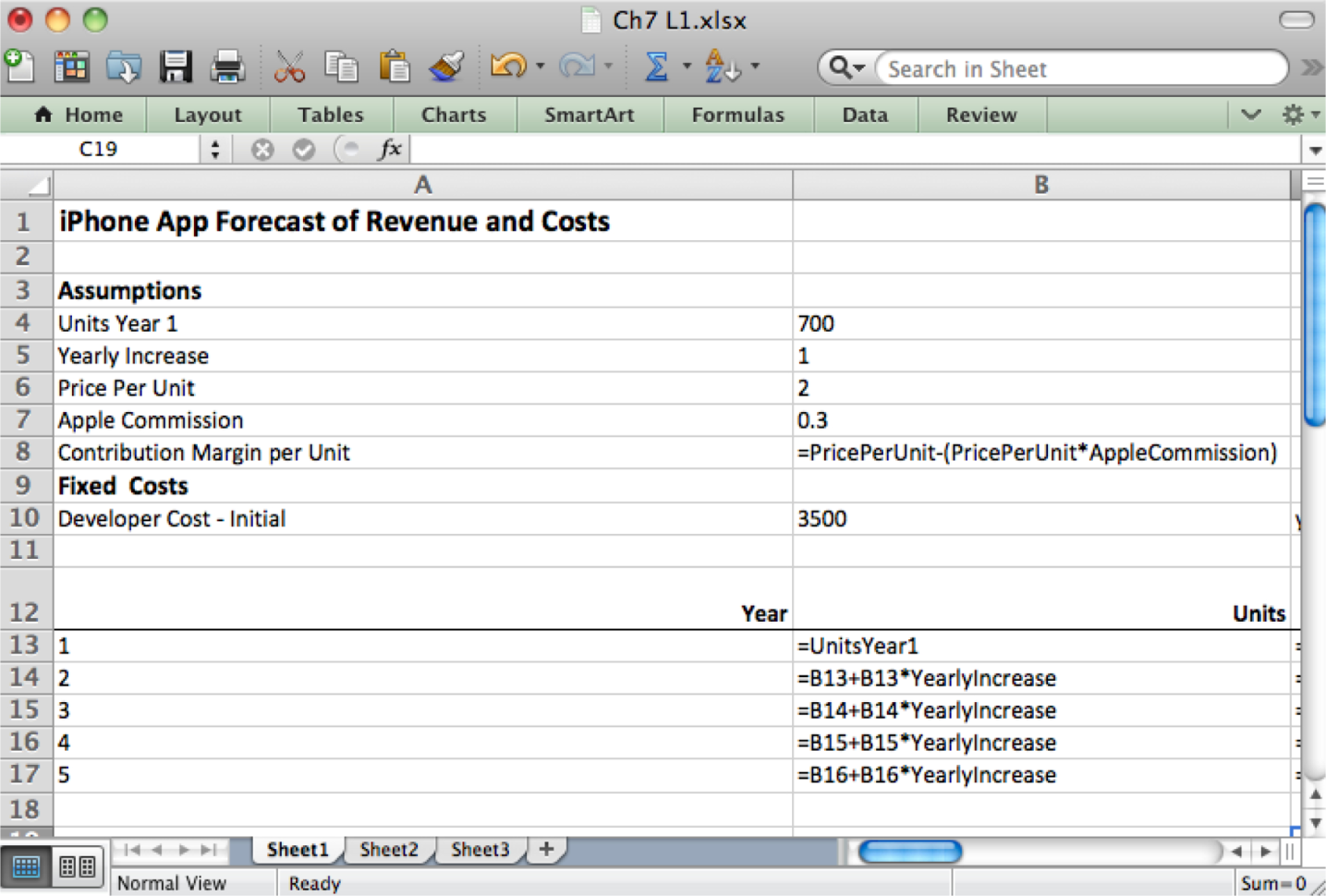Click the Insert Function fx icon

click(389, 149)
